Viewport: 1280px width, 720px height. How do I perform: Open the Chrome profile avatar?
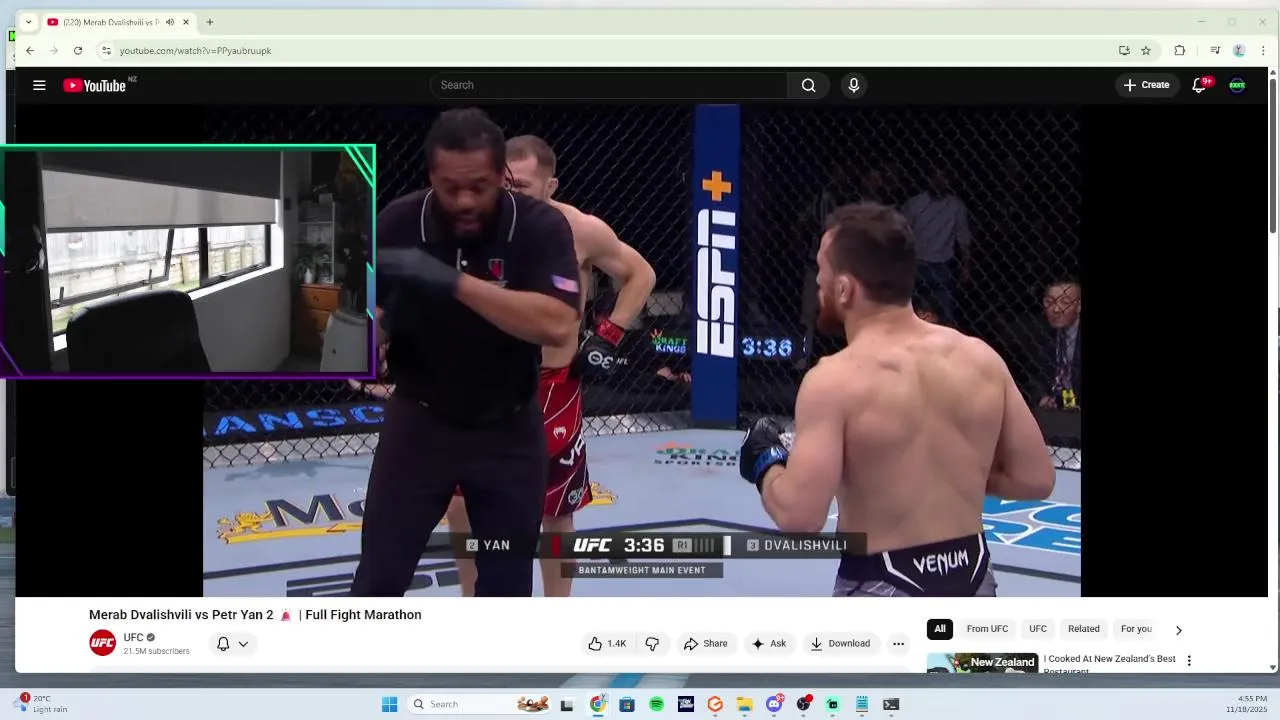coord(1239,50)
